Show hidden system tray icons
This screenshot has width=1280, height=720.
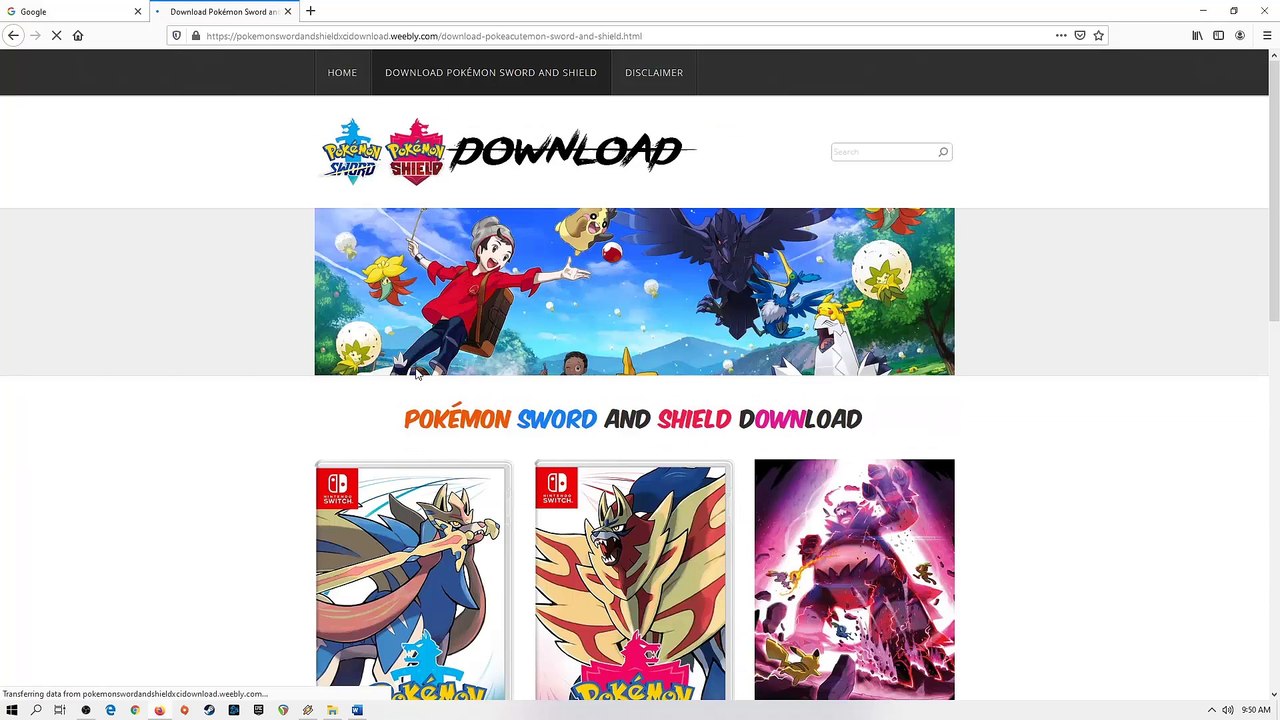1211,710
